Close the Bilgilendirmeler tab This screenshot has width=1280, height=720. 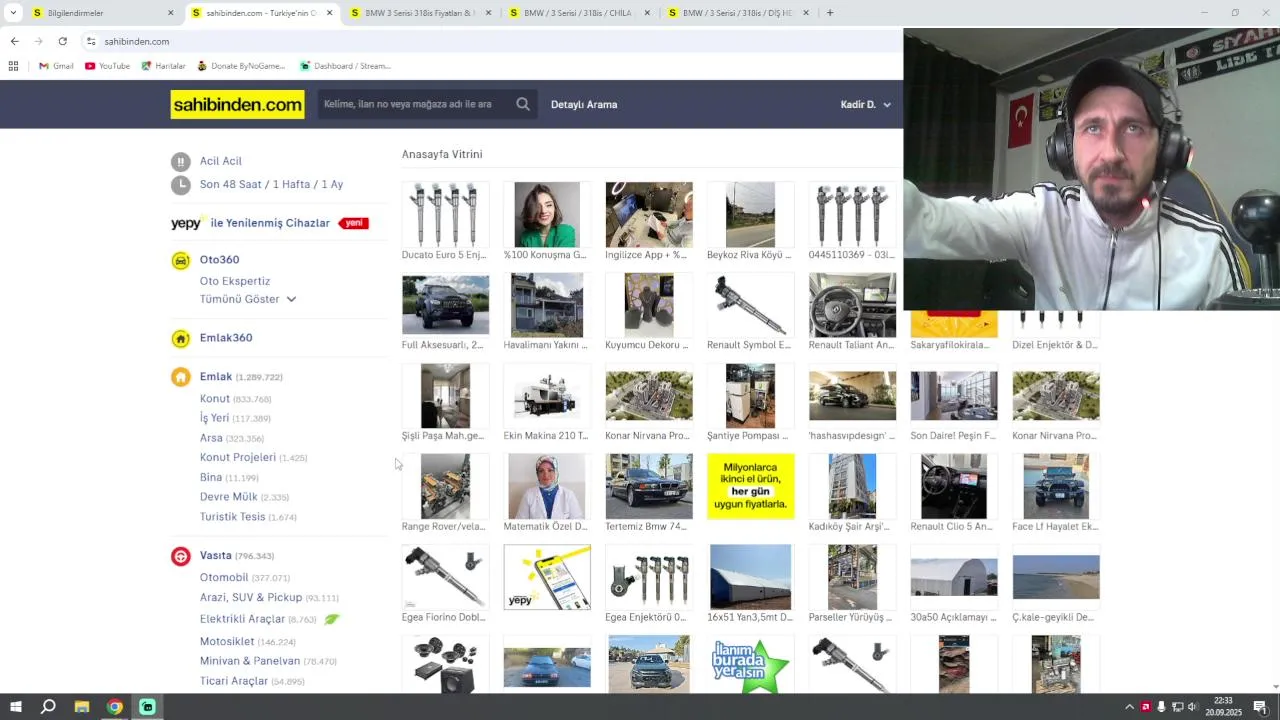[x=170, y=13]
